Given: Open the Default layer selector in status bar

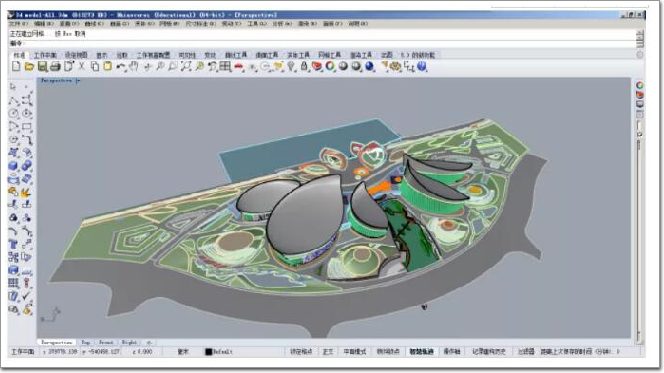Looking at the screenshot, I should click(220, 351).
